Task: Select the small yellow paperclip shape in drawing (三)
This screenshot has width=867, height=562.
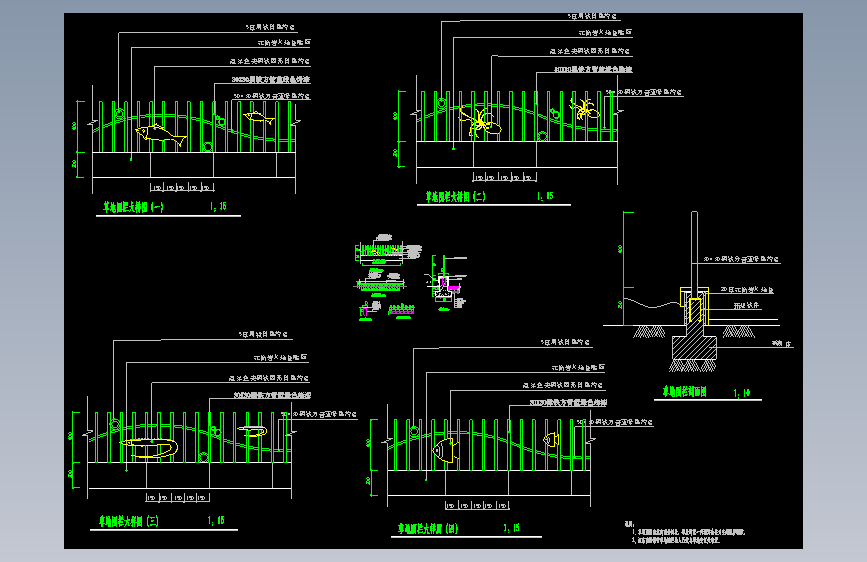Action: point(252,431)
